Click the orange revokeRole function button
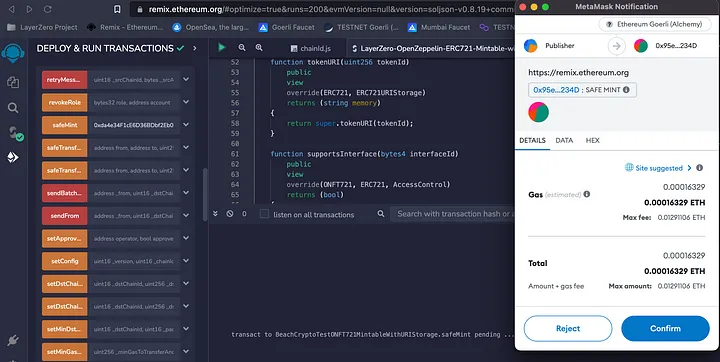720x362 pixels. 64,102
